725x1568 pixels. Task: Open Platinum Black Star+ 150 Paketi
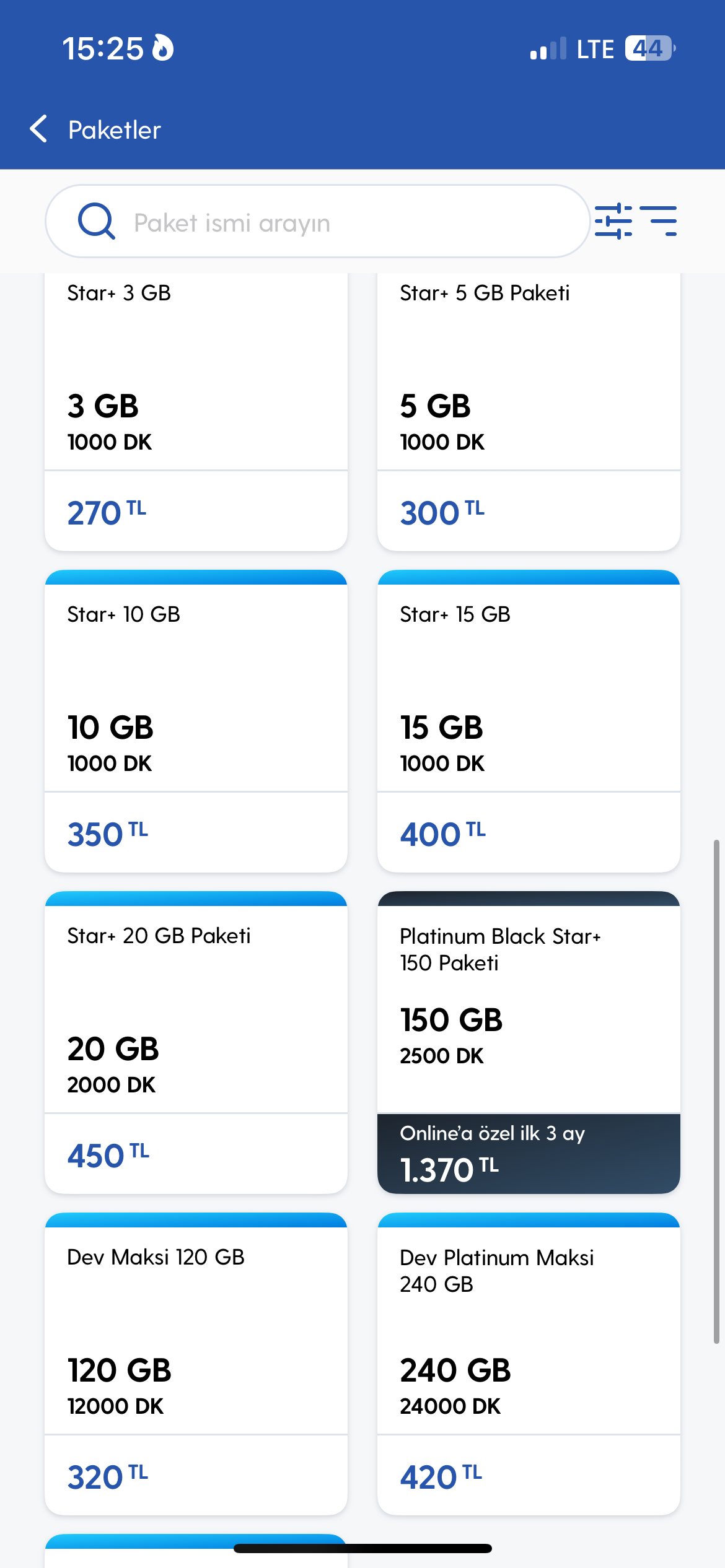pos(529,1042)
